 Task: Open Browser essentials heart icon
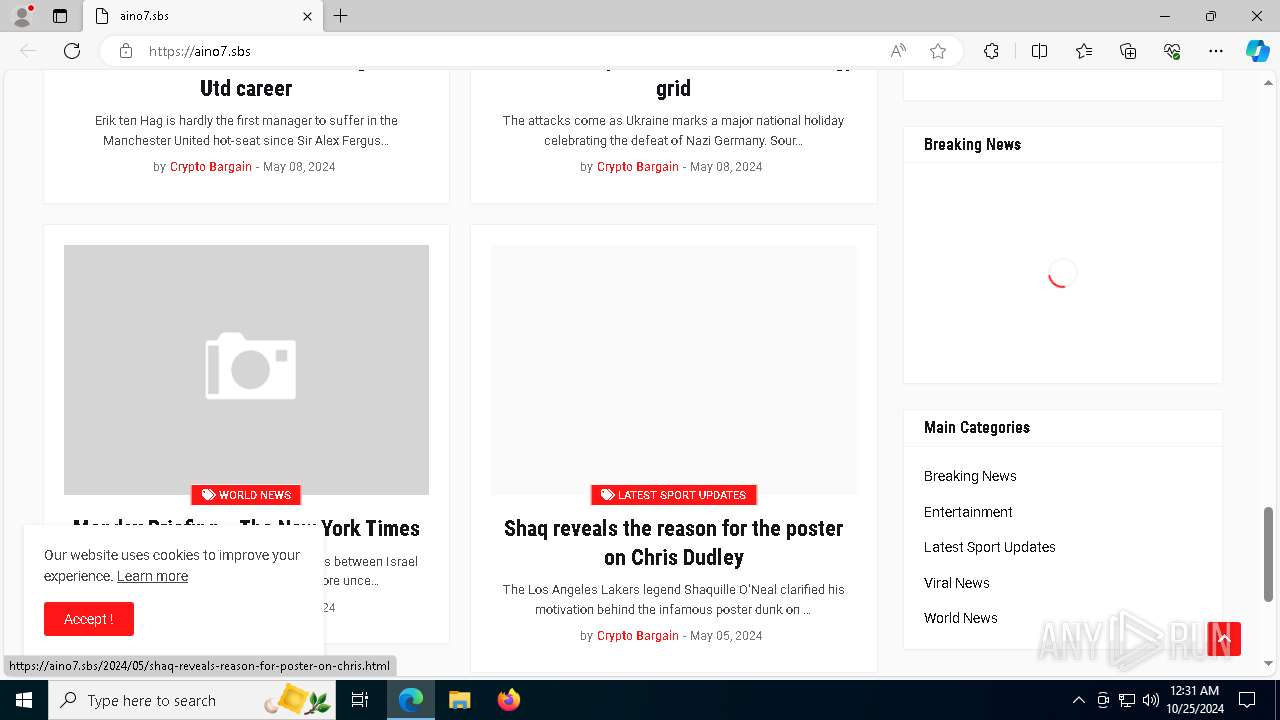pos(1172,51)
